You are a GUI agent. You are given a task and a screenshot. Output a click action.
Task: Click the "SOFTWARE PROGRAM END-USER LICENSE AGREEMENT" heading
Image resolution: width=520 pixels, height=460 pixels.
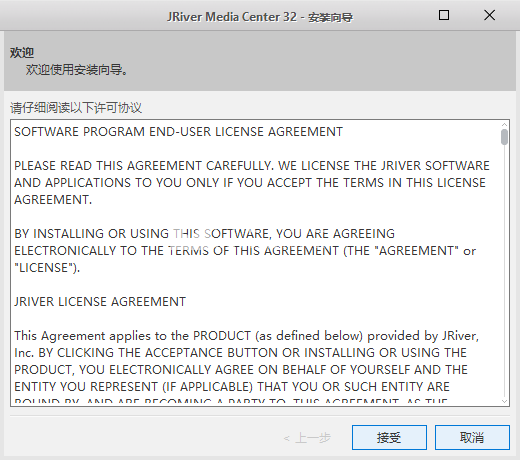178,132
